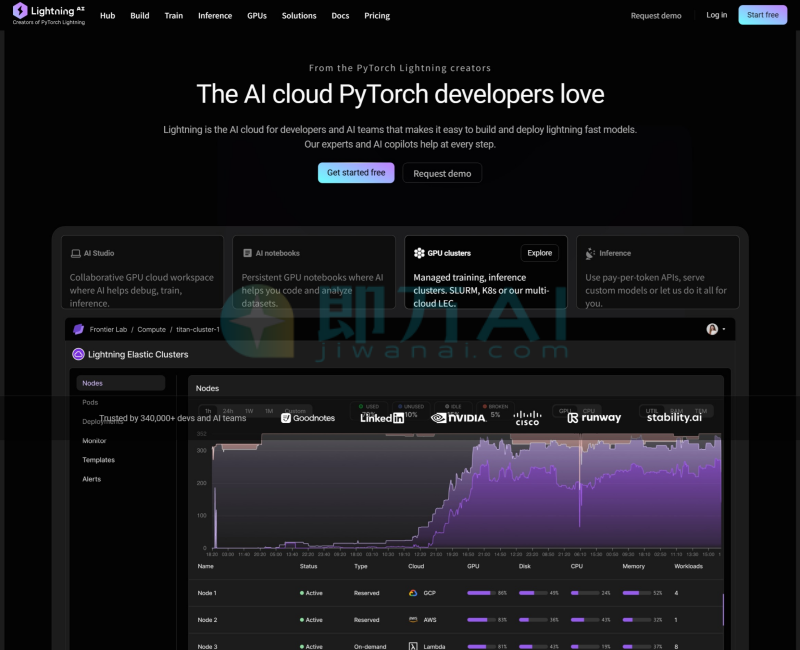Open the Pricing menu item

click(377, 16)
